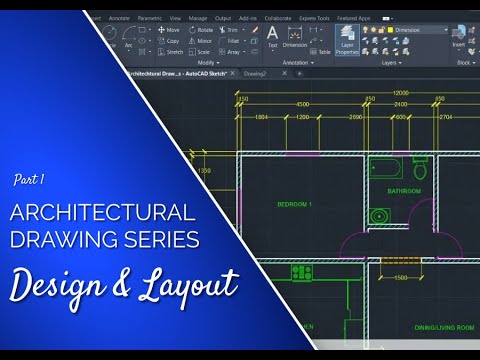Select the Trim tool
This screenshot has width=480, height=360.
tap(228, 30)
